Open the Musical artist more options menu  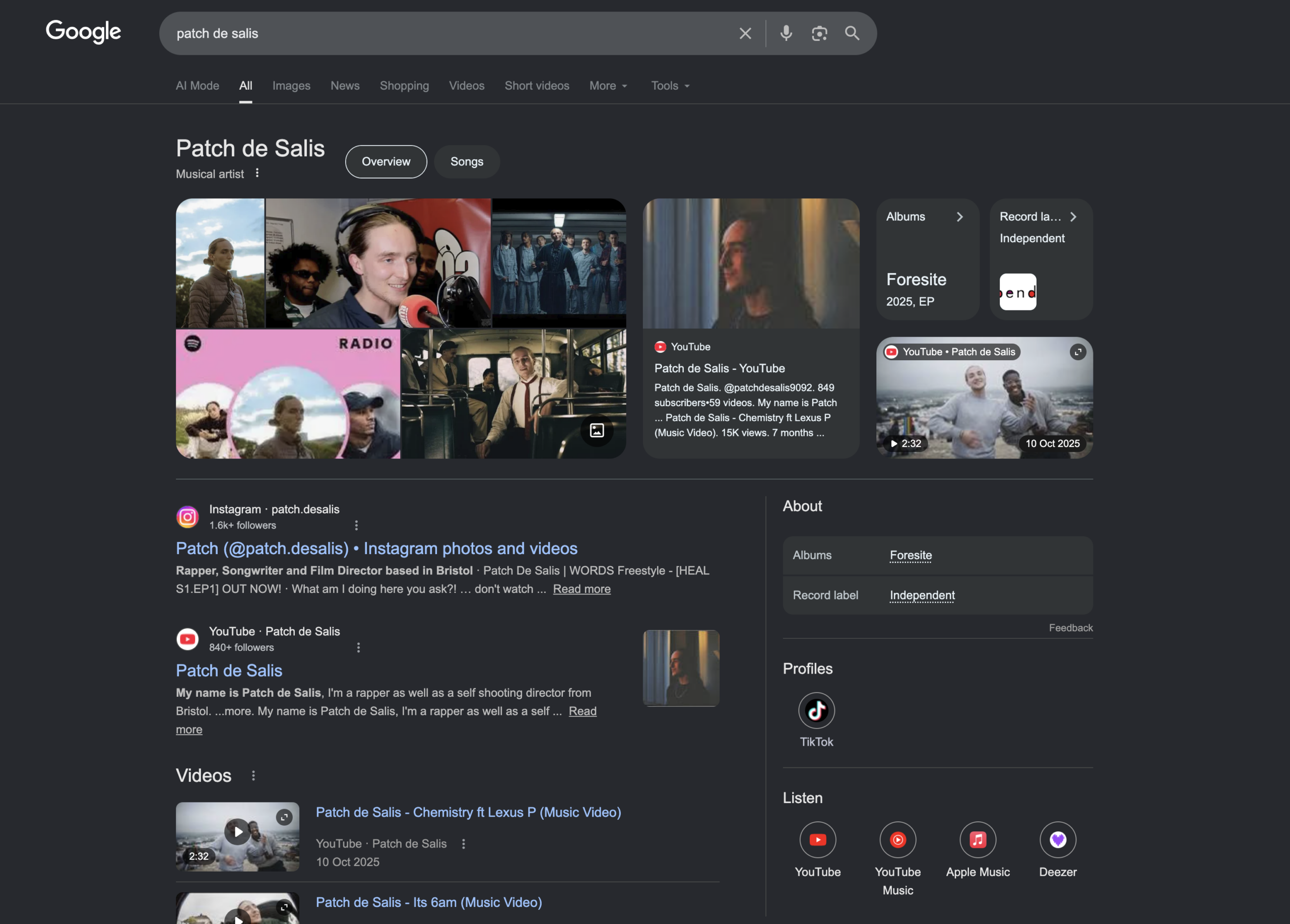[257, 173]
